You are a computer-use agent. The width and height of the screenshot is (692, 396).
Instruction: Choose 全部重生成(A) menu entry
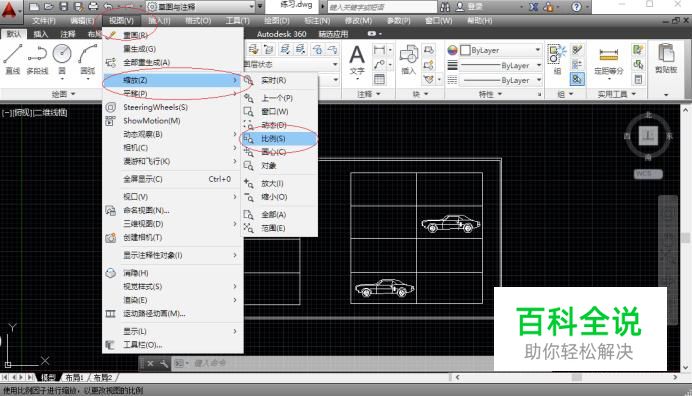[173, 63]
